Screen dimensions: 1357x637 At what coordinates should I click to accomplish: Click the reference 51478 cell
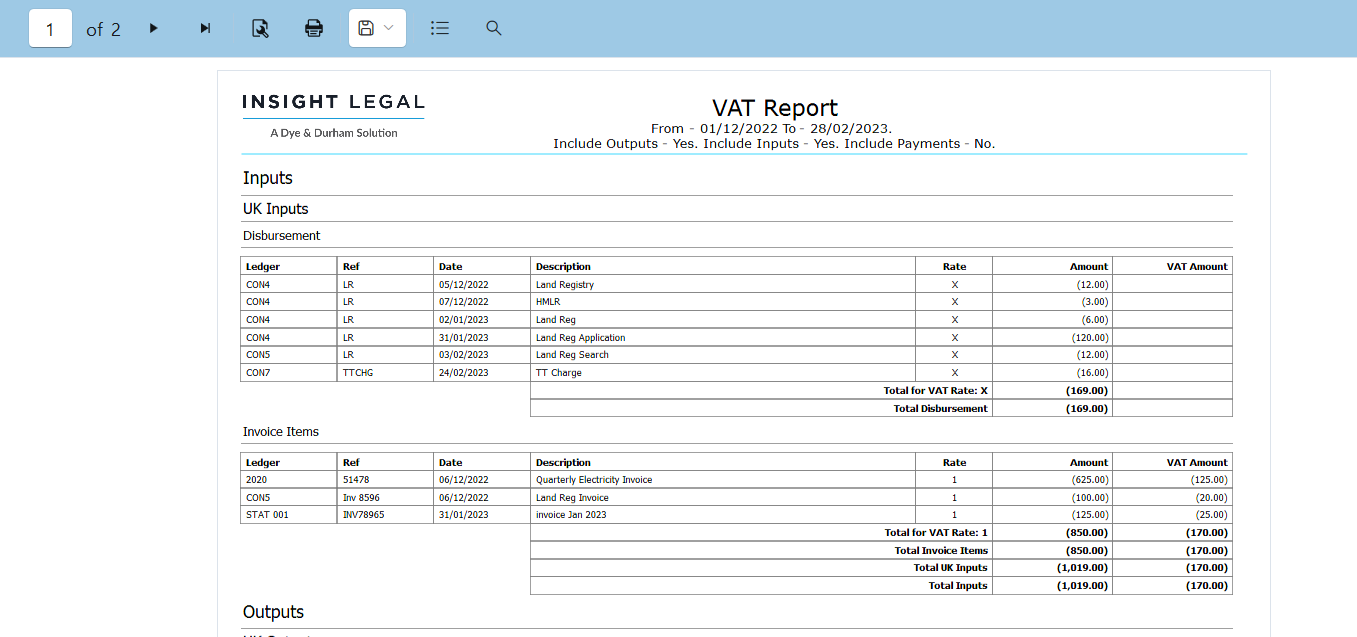(386, 480)
